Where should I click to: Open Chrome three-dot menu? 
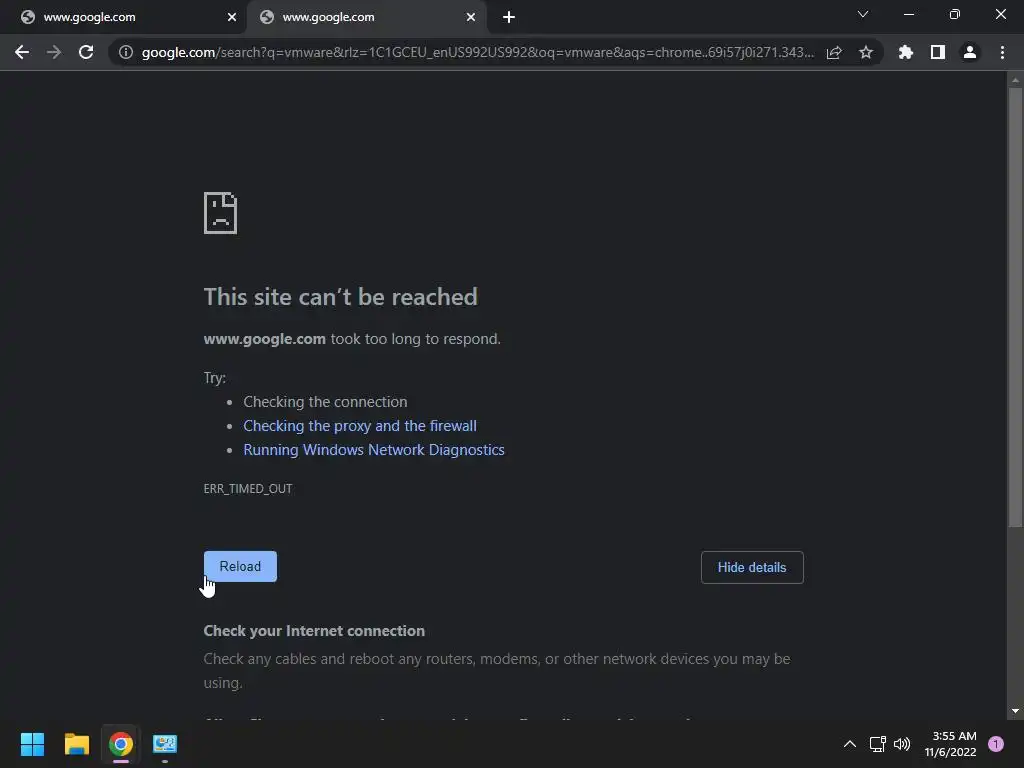coord(1002,52)
